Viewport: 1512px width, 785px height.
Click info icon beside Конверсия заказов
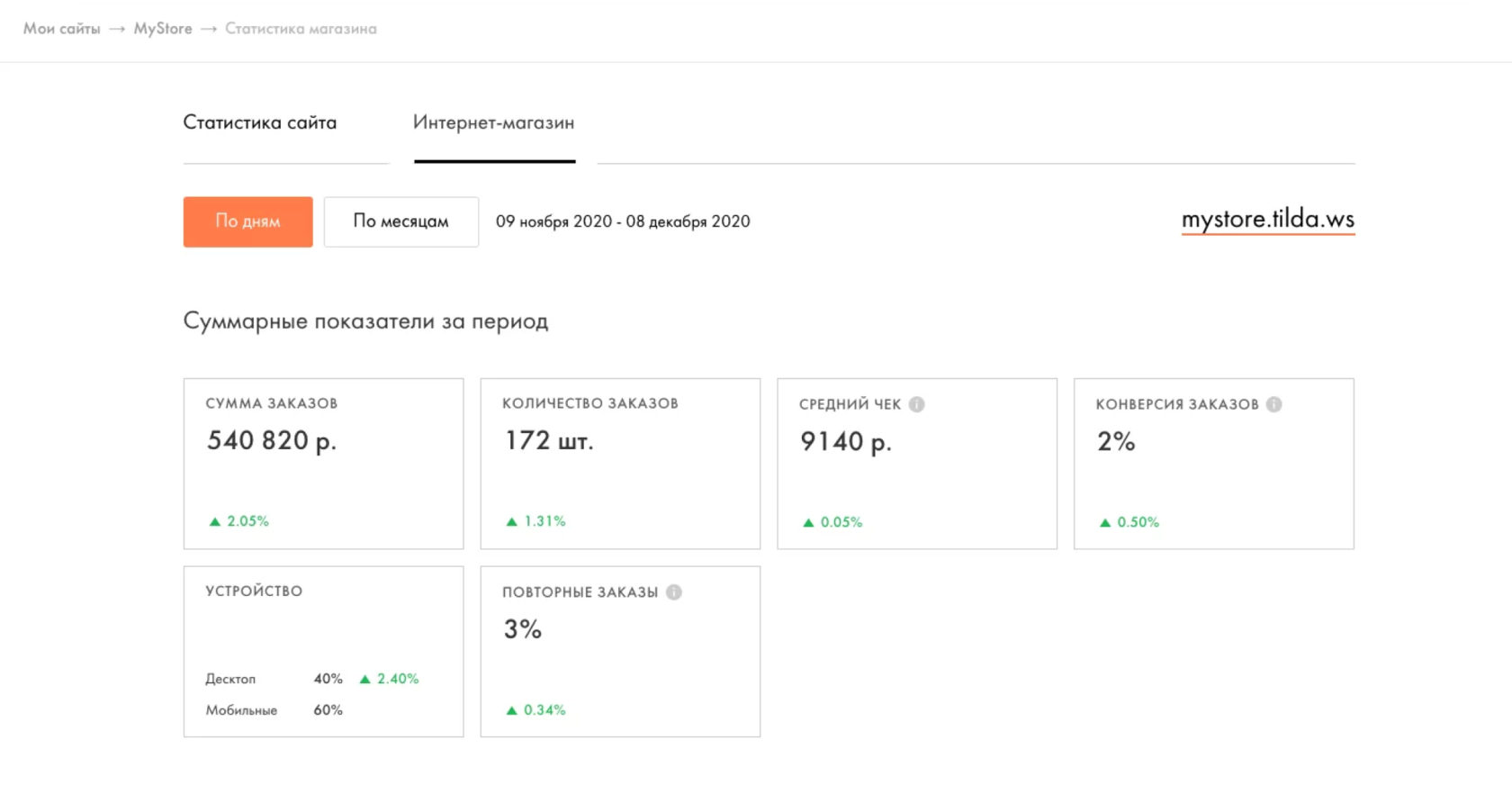click(x=1273, y=404)
